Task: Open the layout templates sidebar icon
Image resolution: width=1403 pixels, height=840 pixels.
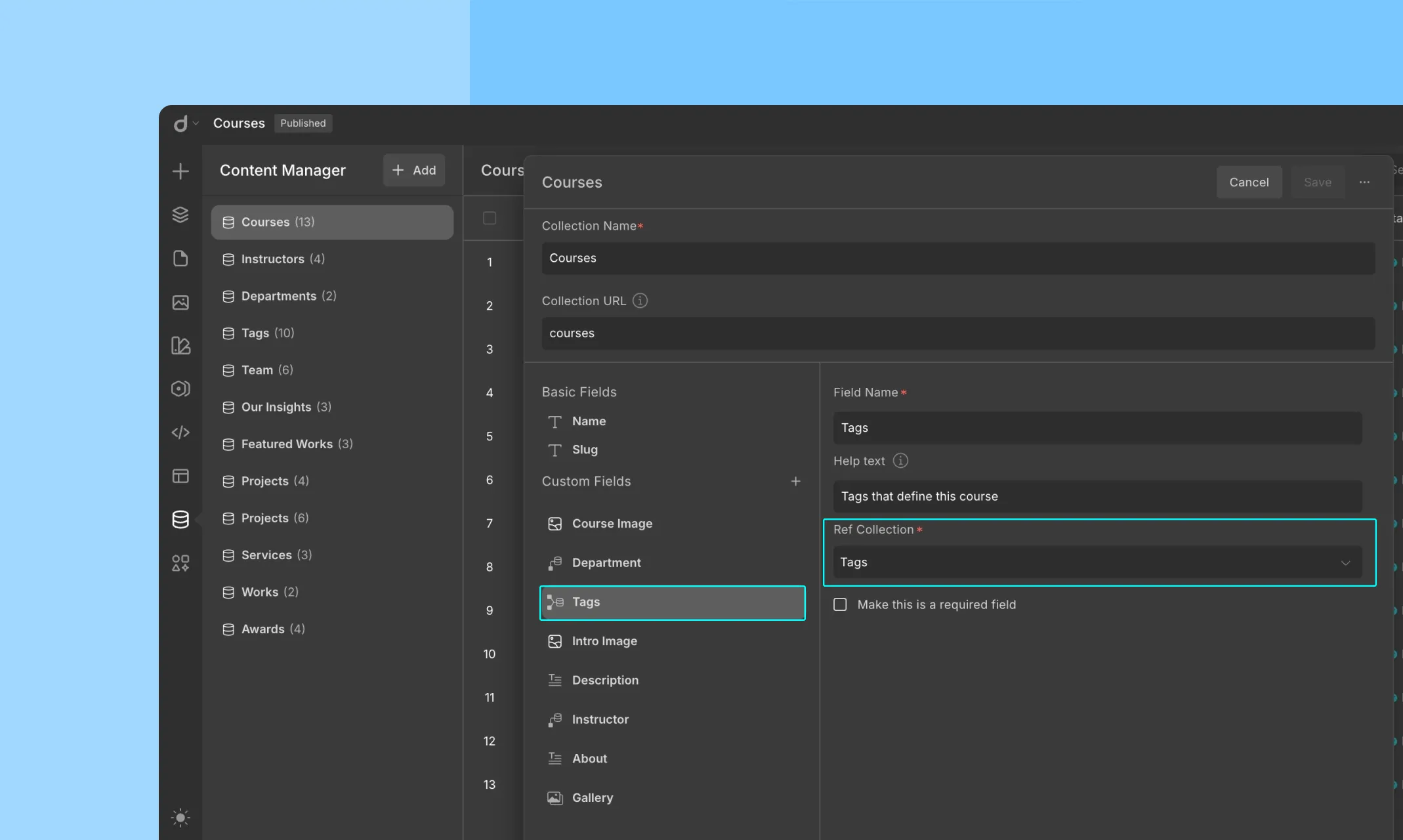Action: (x=180, y=476)
